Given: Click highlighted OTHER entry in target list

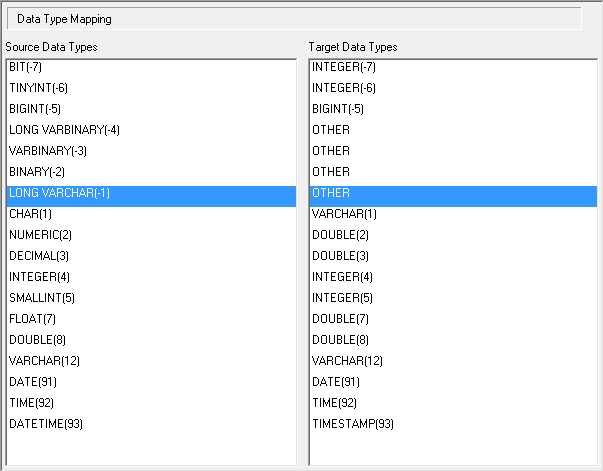Looking at the screenshot, I should coord(331,193).
